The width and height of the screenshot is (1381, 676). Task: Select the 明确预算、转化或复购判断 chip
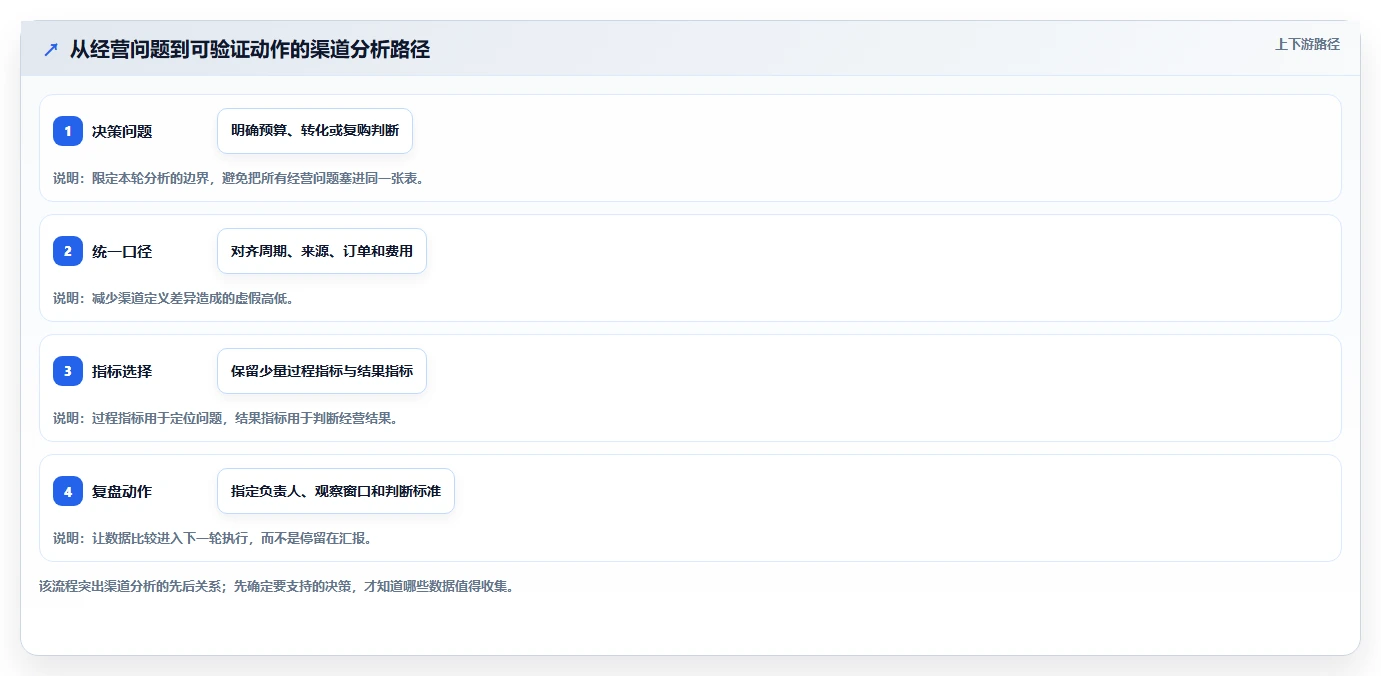tap(315, 131)
